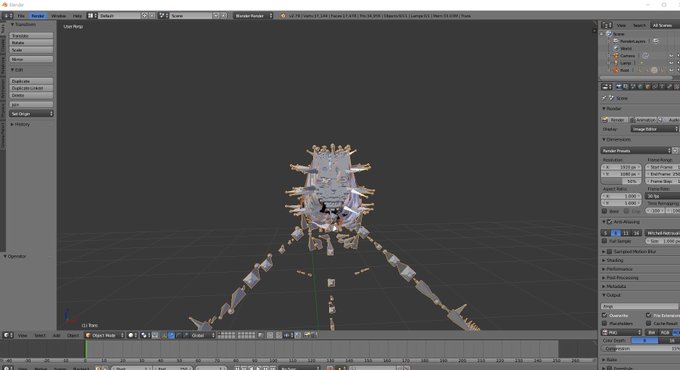Expand the History panel

click(21, 124)
